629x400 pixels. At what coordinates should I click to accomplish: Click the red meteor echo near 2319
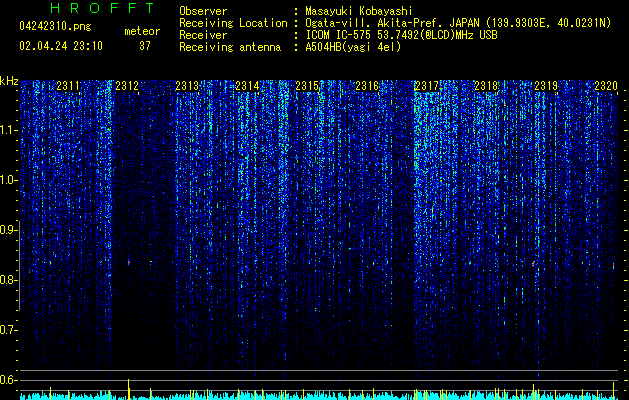(x=534, y=264)
